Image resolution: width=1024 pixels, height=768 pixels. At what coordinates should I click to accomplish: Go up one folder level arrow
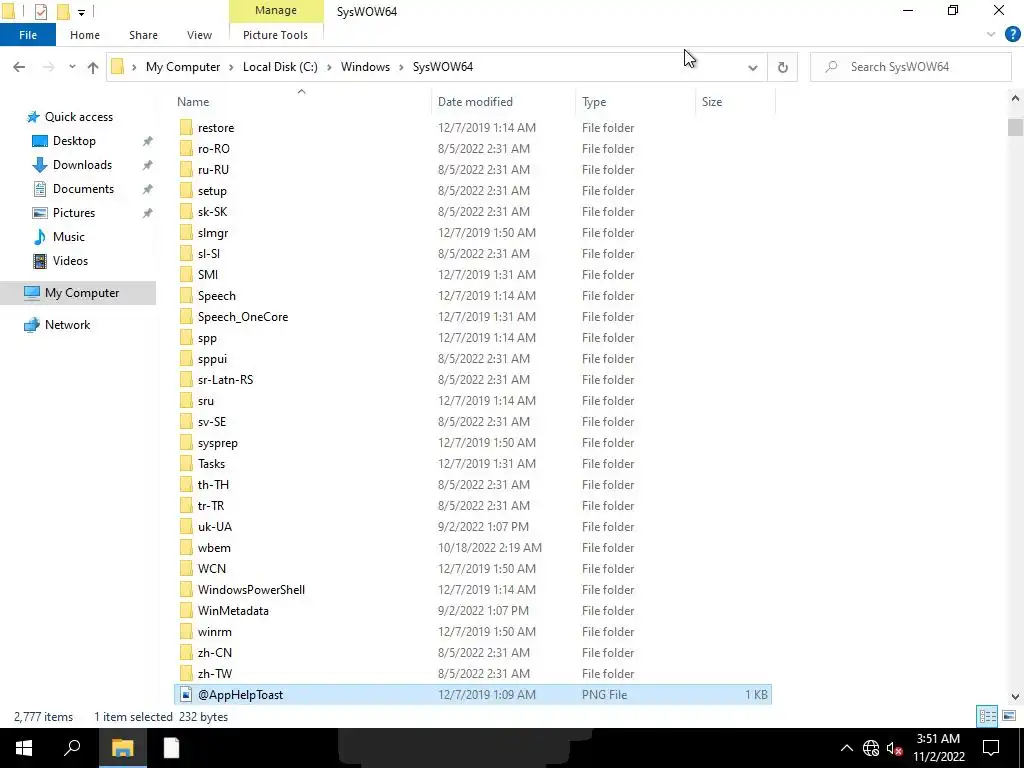93,67
